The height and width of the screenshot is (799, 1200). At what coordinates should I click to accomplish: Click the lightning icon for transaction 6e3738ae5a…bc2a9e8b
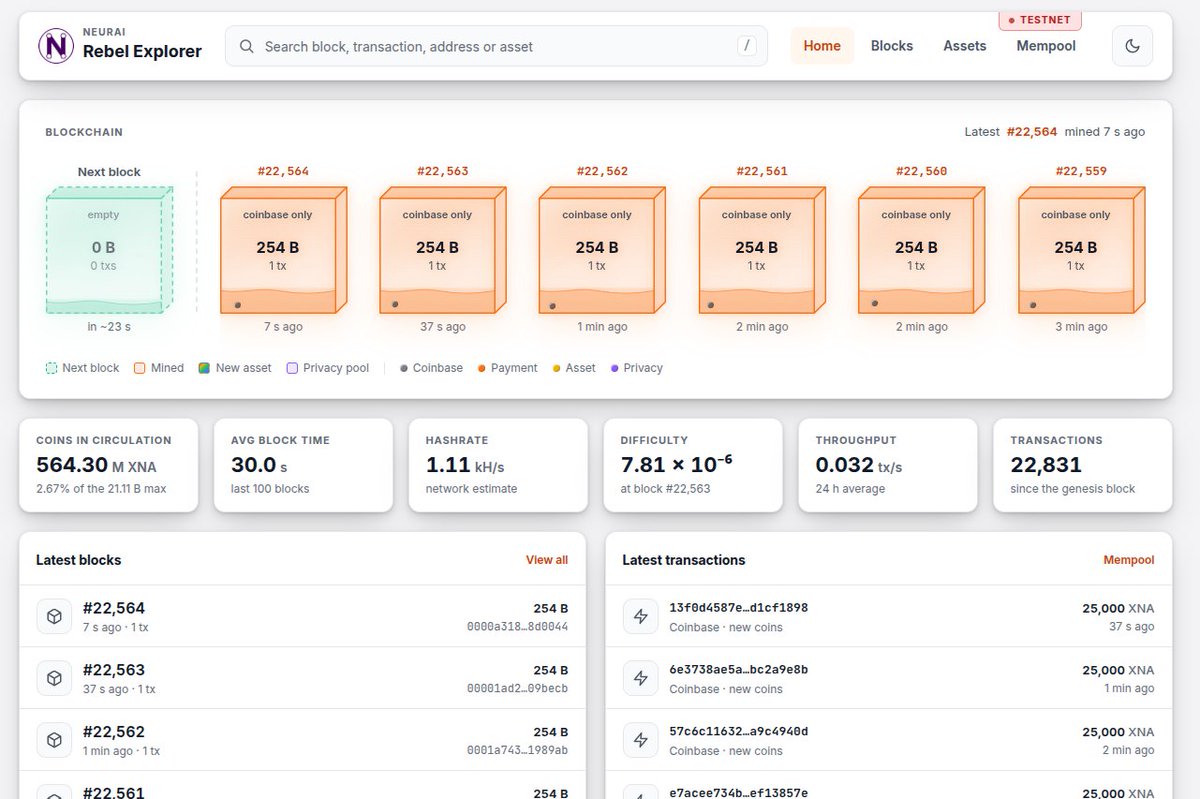point(641,678)
